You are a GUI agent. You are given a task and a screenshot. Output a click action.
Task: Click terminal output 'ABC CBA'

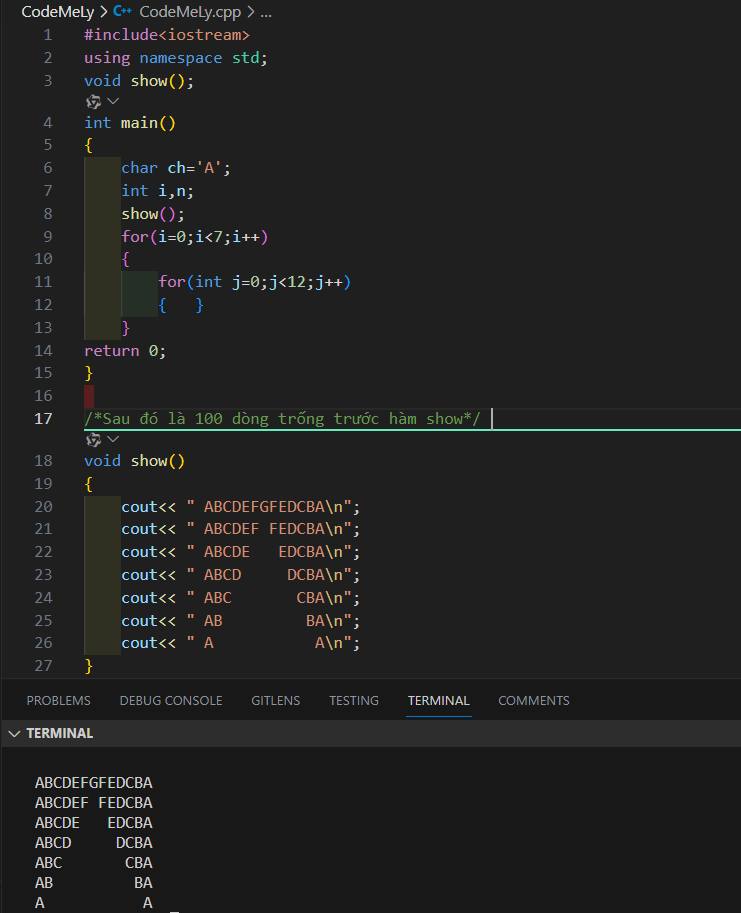94,863
